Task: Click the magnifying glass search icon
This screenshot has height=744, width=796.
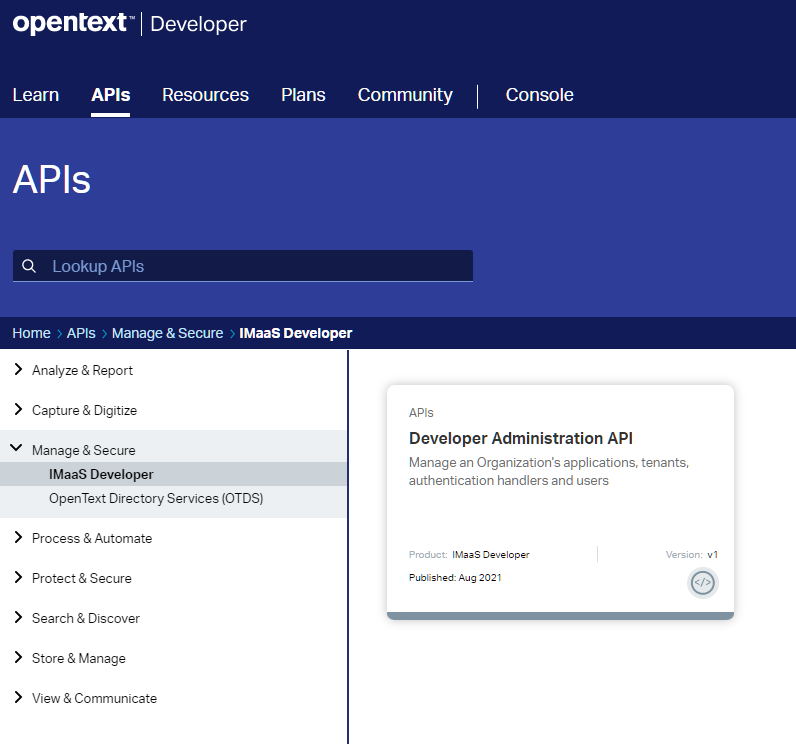Action: [29, 266]
